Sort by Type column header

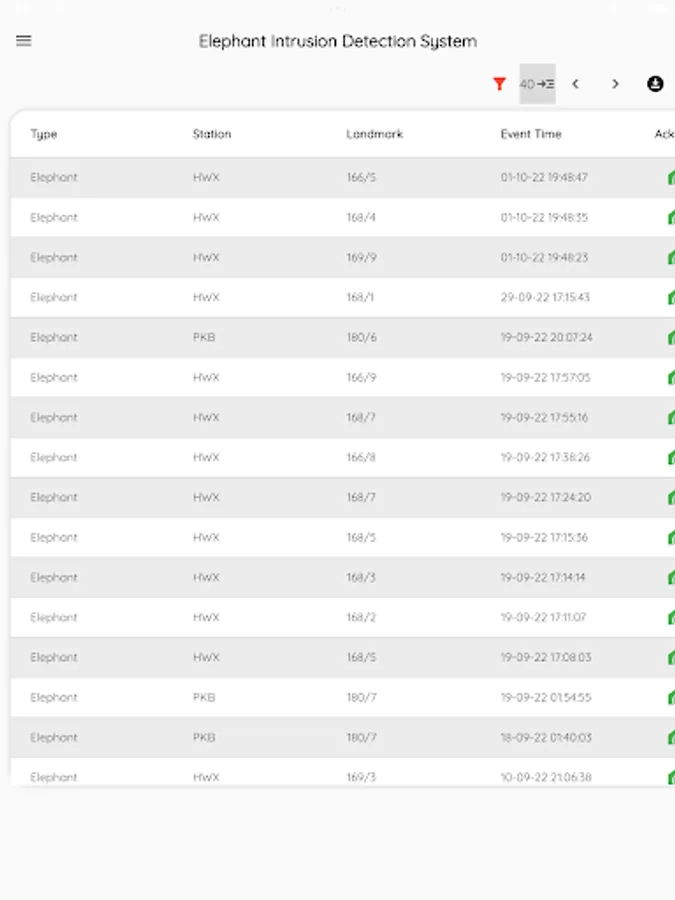tap(44, 134)
